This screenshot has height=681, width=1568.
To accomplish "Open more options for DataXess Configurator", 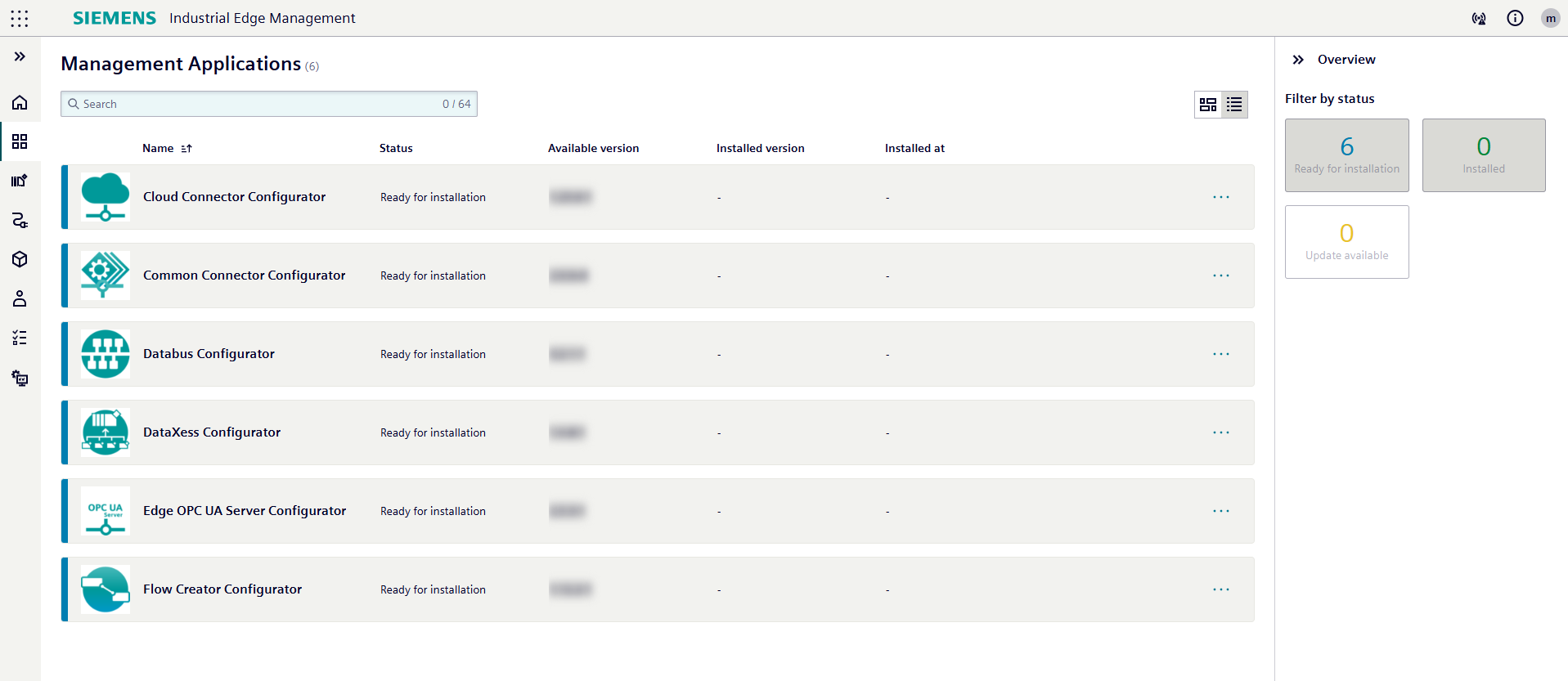I will point(1221,432).
